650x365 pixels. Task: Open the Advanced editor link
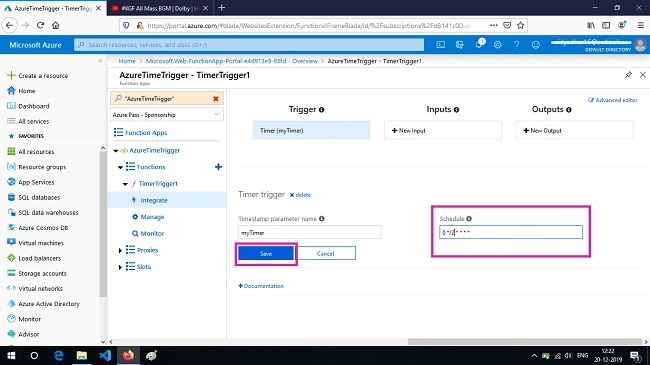coord(613,100)
